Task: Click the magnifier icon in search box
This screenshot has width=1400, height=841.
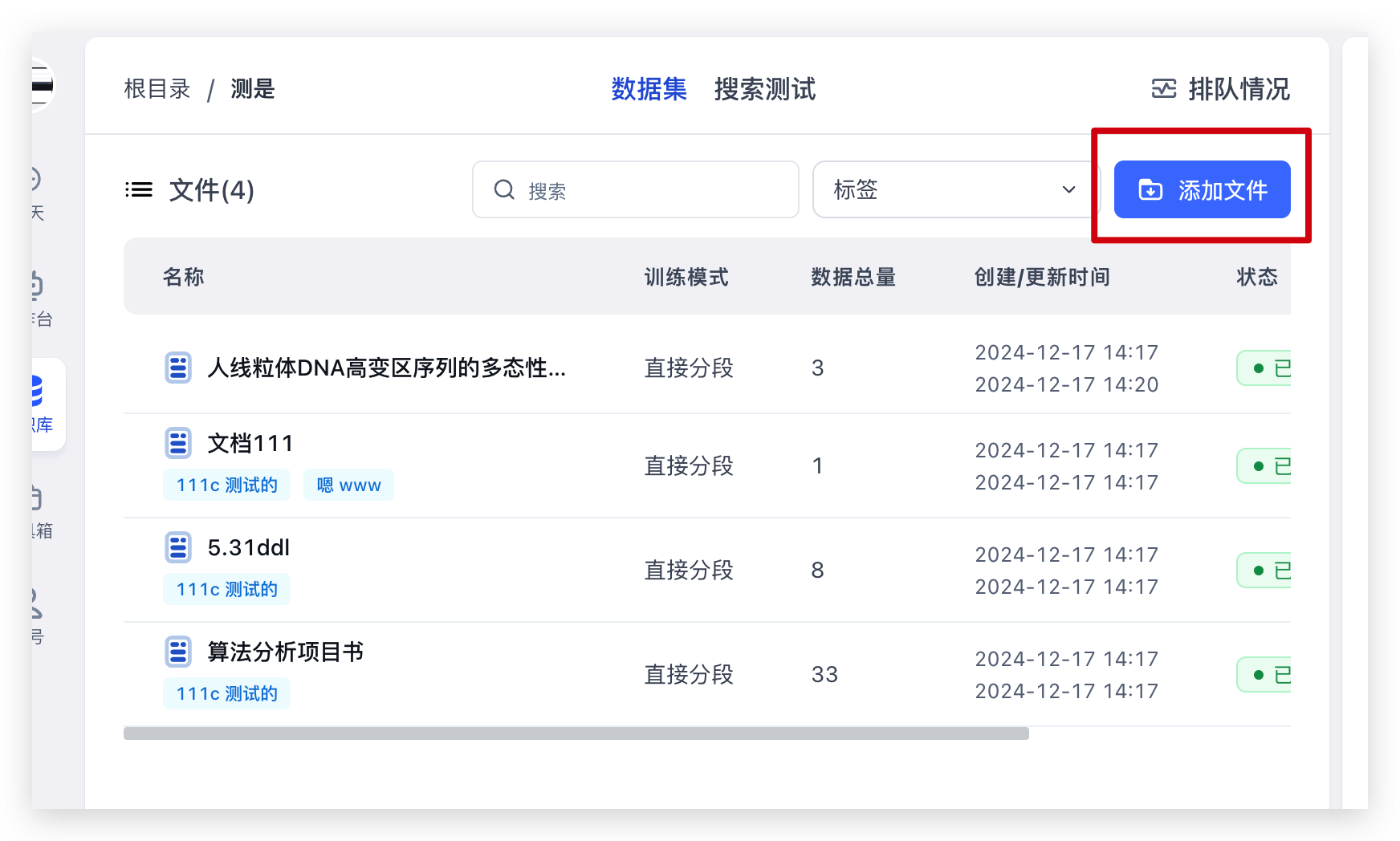Action: click(x=504, y=190)
